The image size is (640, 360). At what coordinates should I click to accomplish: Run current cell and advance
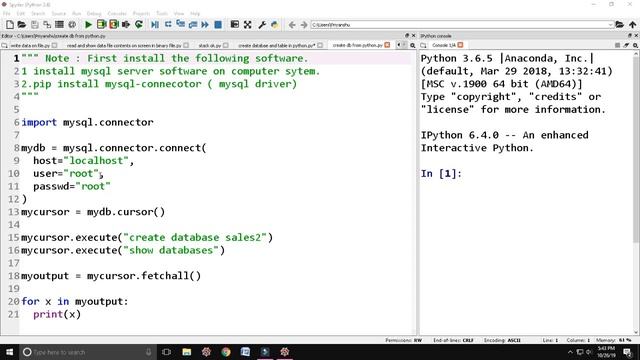click(113, 24)
